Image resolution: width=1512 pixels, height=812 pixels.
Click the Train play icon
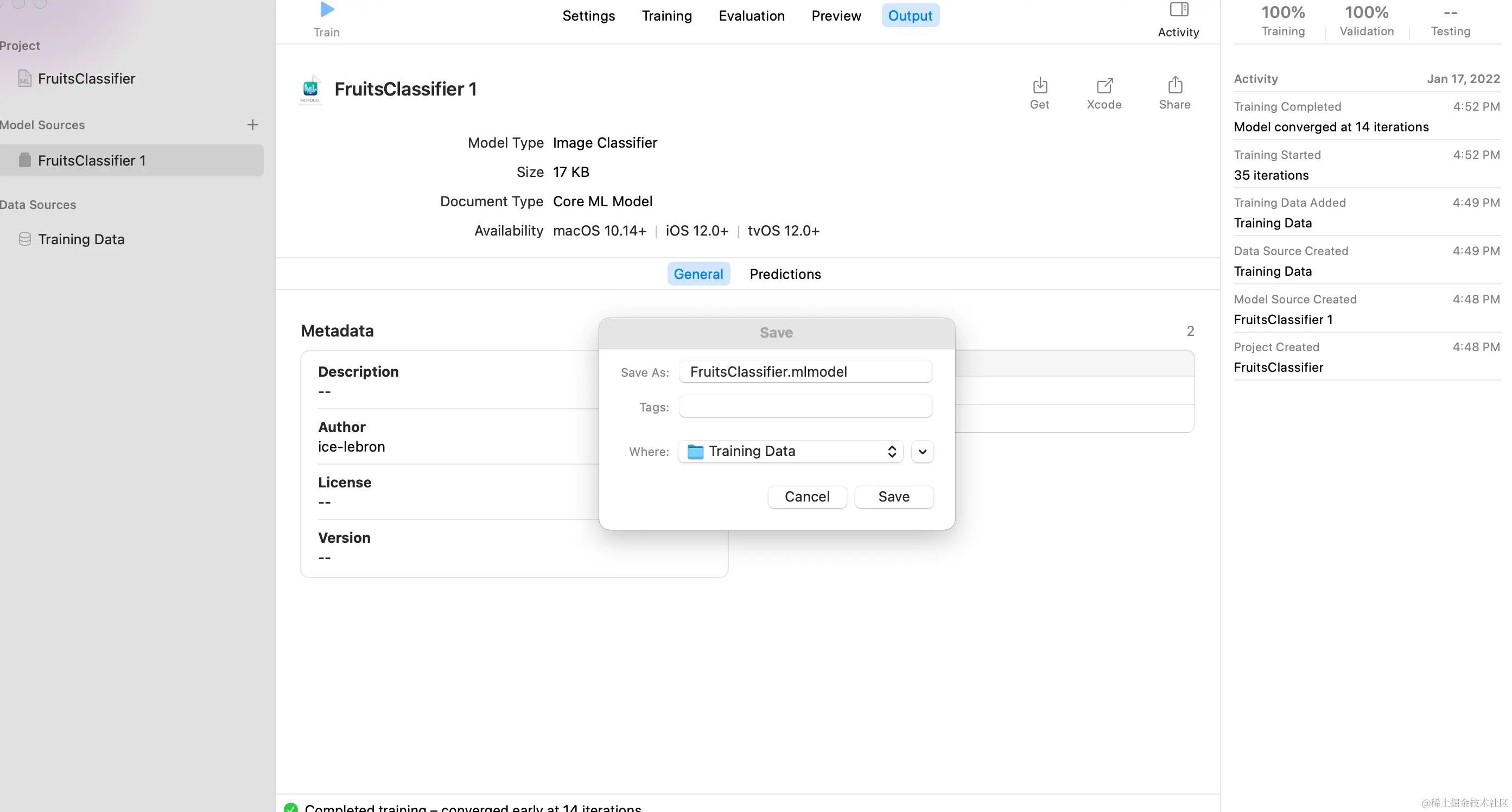tap(327, 10)
